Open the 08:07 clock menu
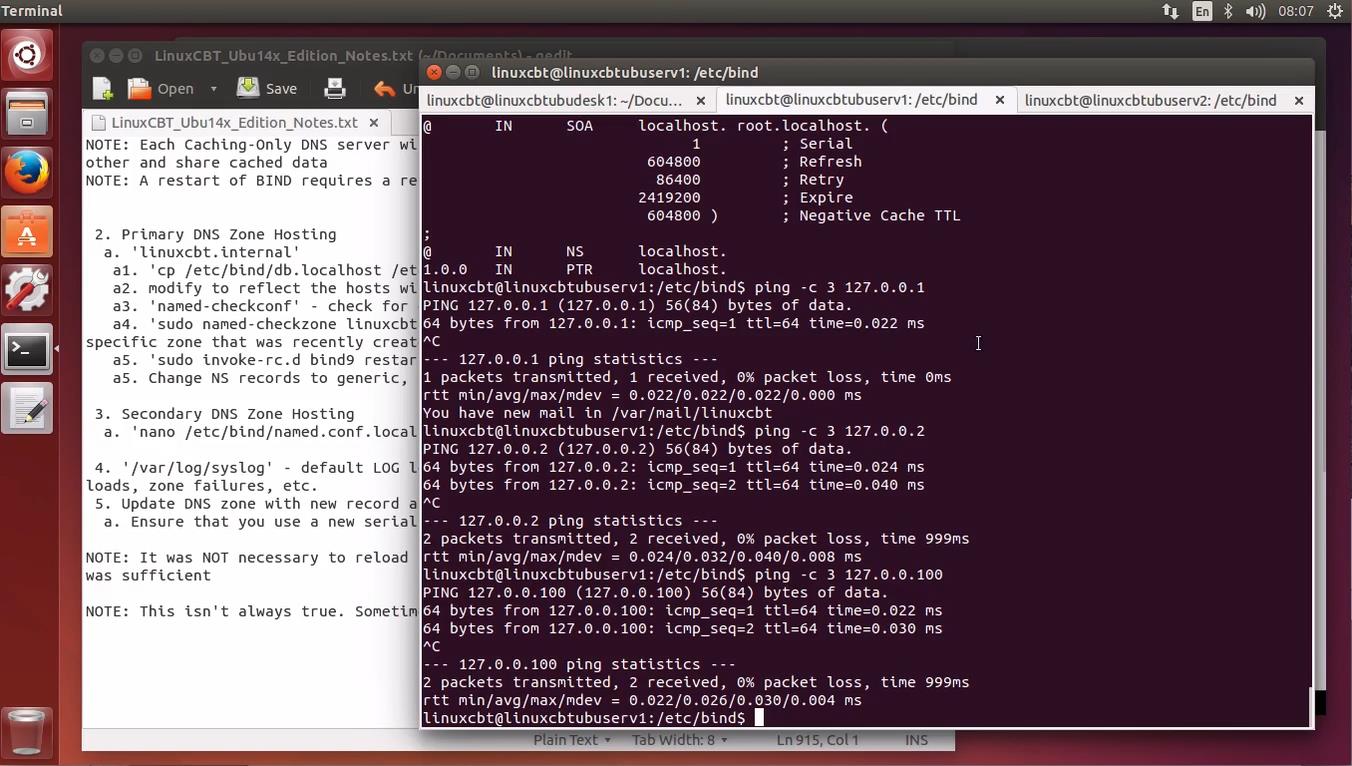1352x766 pixels. tap(1295, 11)
